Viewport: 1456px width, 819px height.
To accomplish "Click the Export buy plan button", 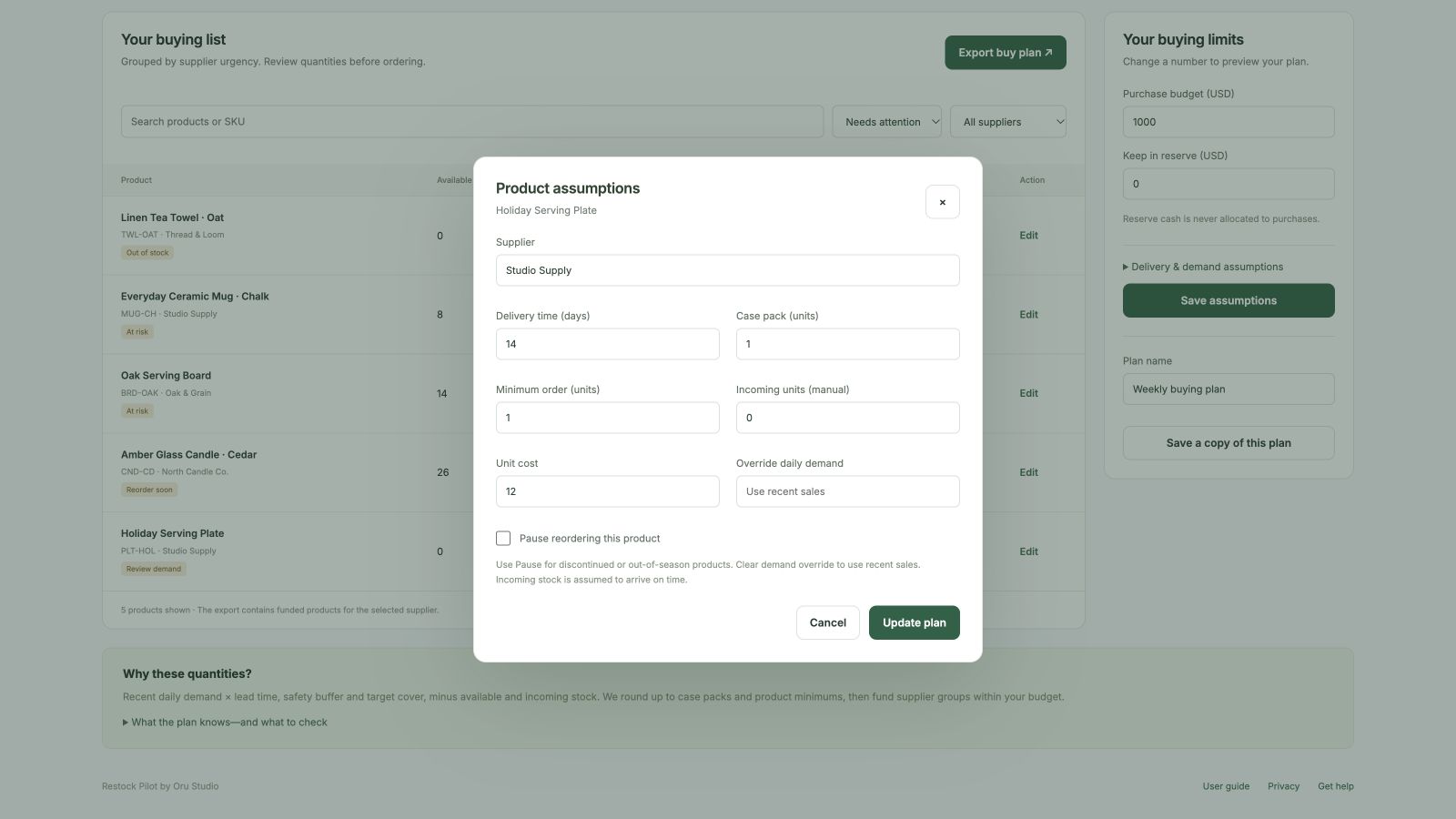I will [x=1005, y=53].
